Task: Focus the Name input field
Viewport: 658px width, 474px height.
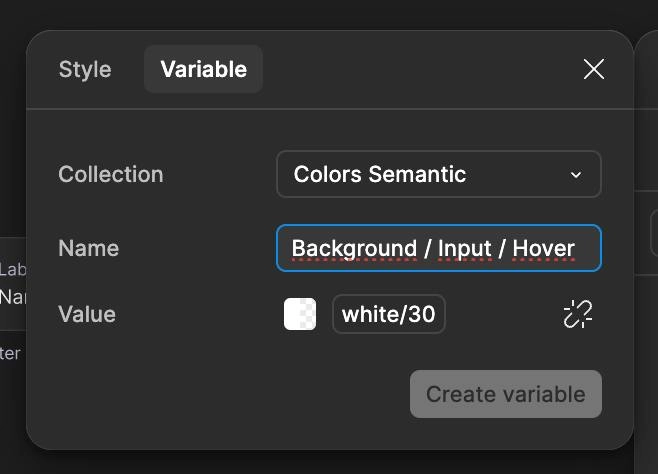Action: point(439,248)
